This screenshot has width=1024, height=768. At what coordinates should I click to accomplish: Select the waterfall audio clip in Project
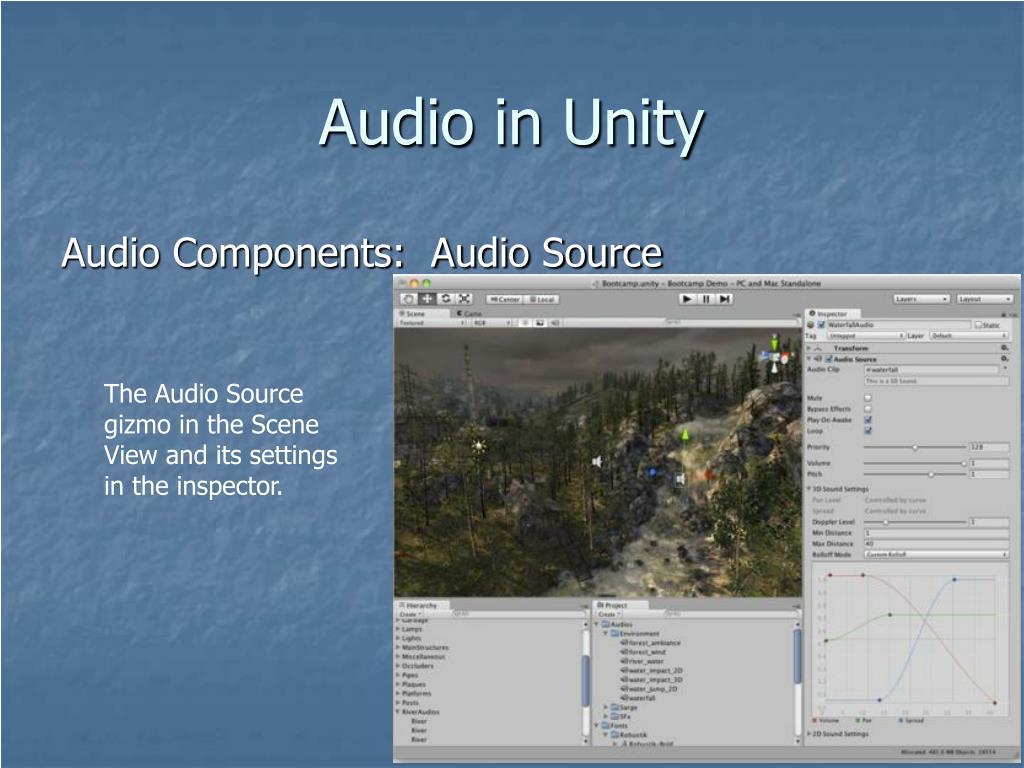tap(638, 698)
